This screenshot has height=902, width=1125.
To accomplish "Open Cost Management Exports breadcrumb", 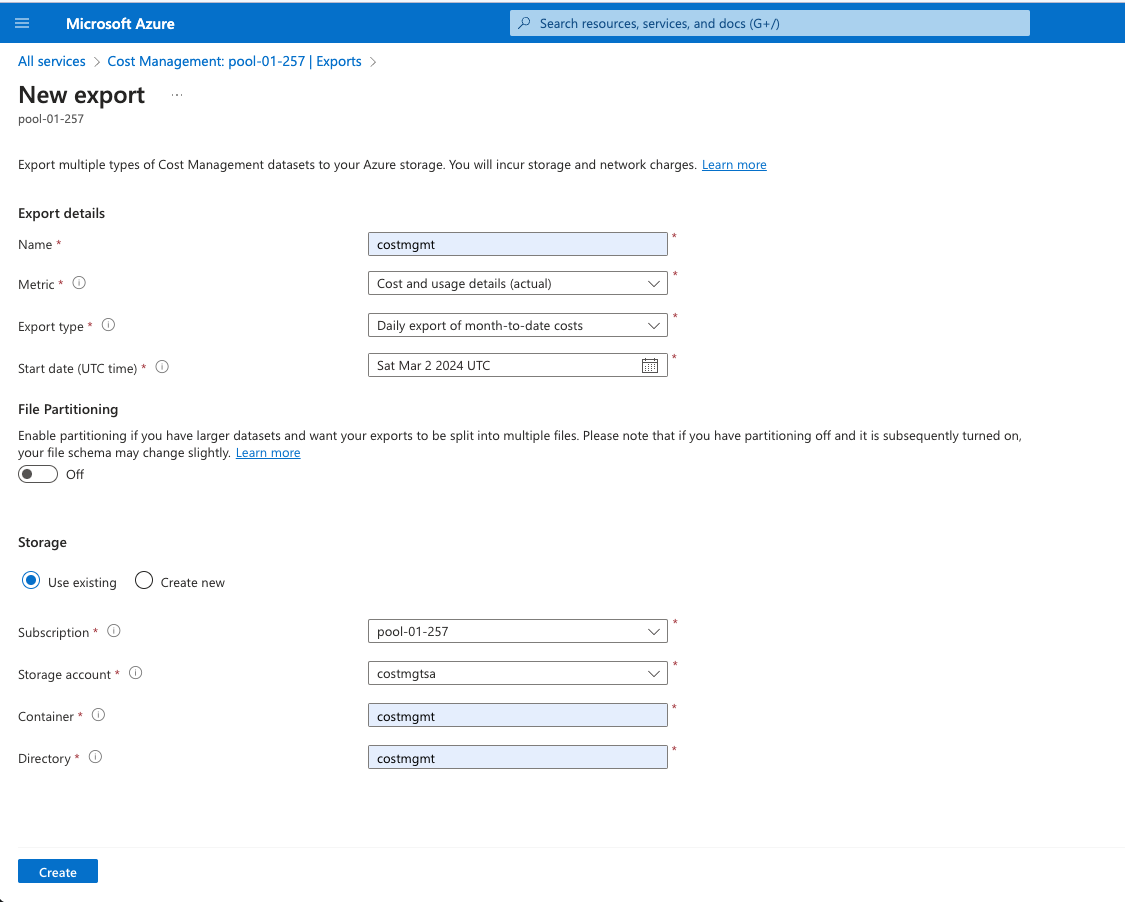I will click(x=234, y=61).
